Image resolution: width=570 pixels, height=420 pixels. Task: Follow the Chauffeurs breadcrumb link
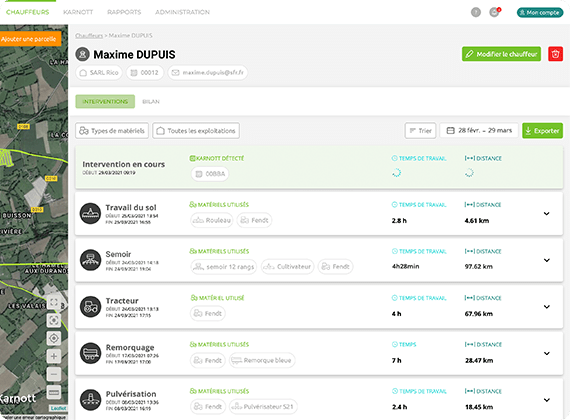tap(89, 36)
